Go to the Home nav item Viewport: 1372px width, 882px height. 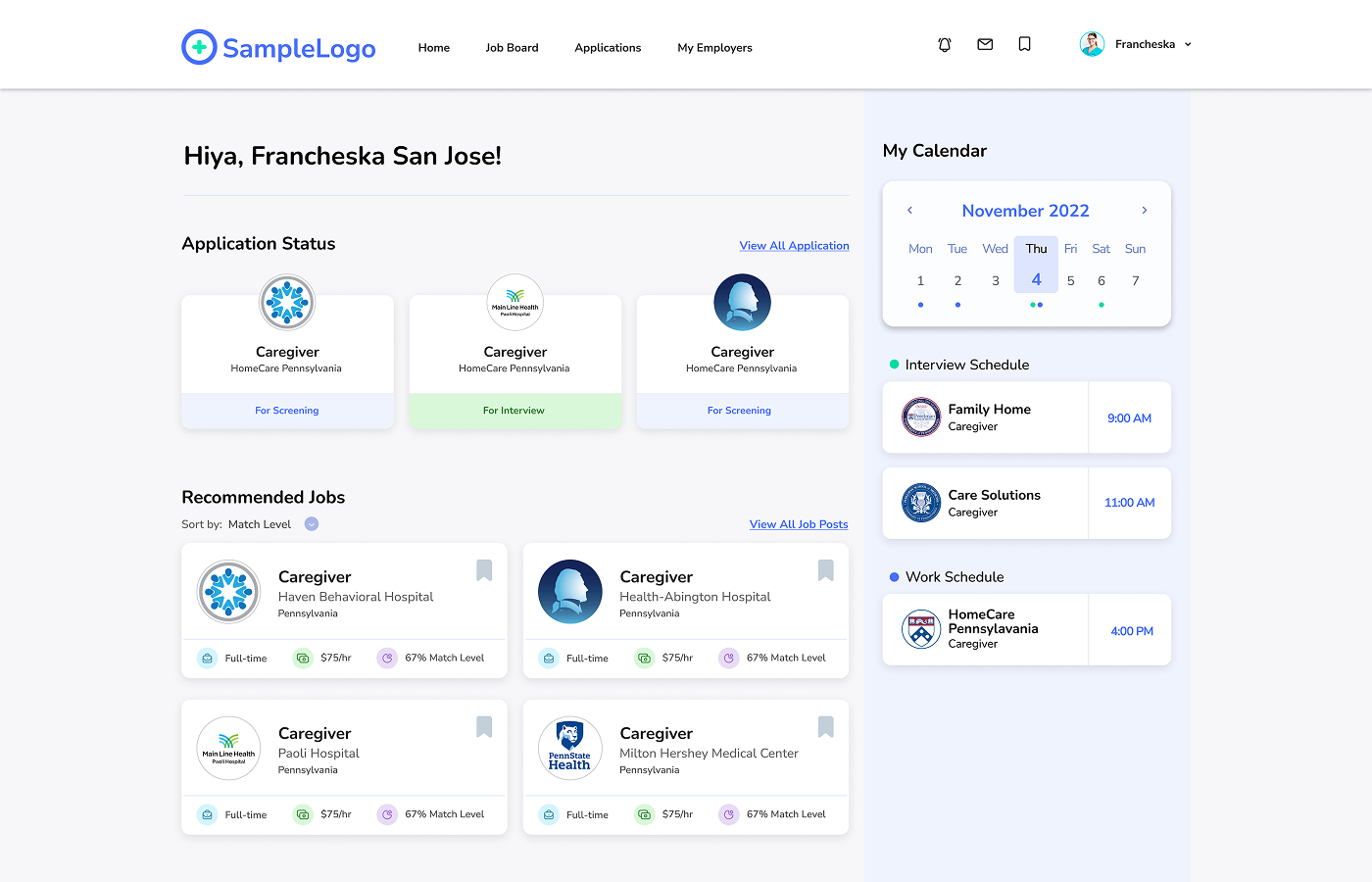434,48
